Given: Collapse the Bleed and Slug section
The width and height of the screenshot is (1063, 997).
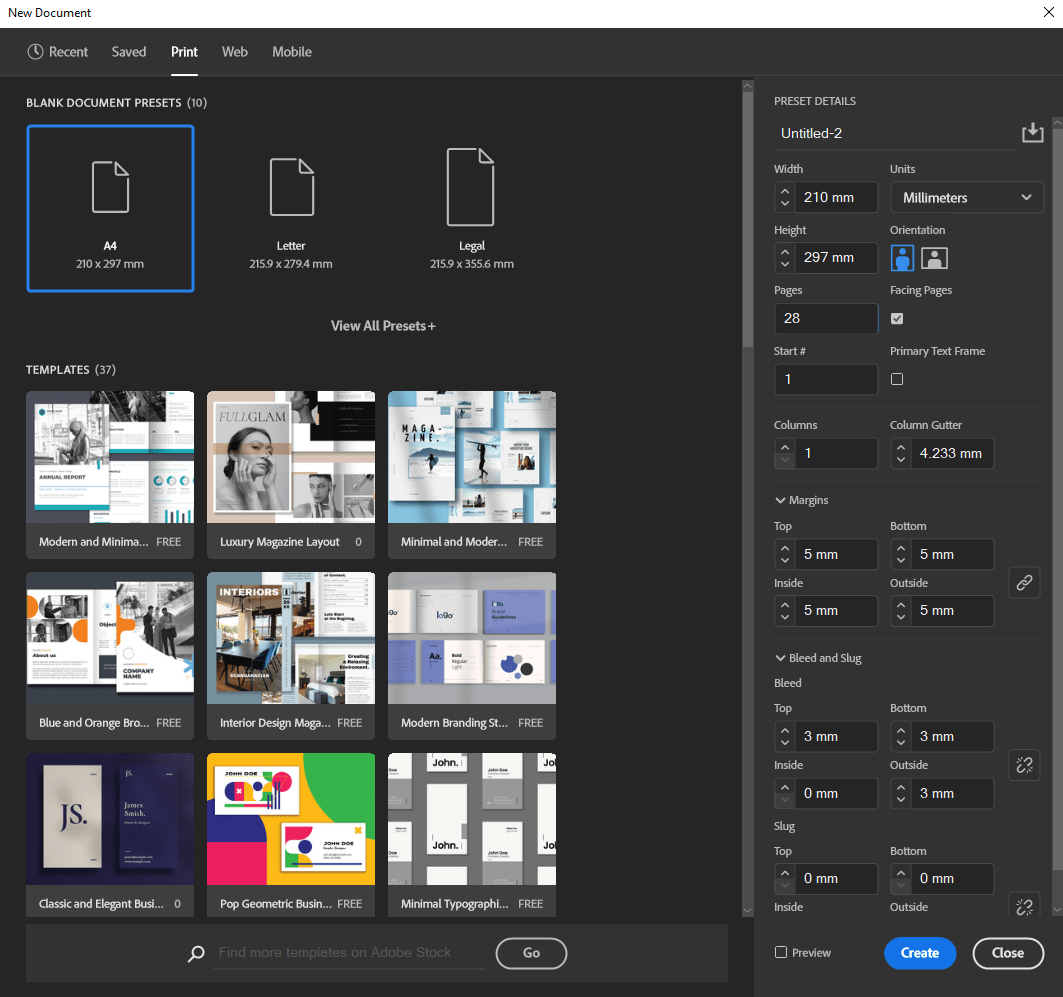Looking at the screenshot, I should (x=781, y=658).
